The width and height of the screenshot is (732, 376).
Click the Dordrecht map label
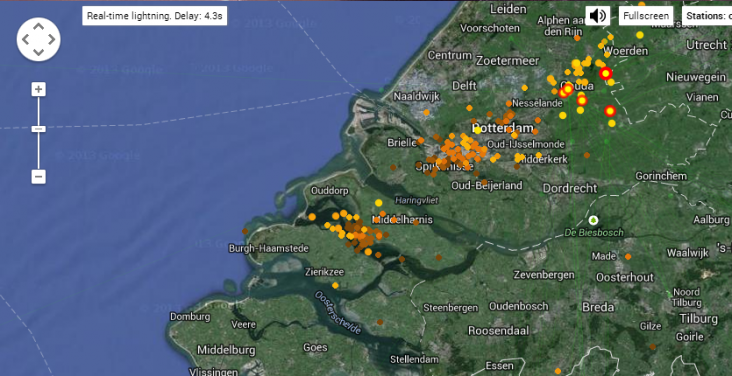coord(570,188)
